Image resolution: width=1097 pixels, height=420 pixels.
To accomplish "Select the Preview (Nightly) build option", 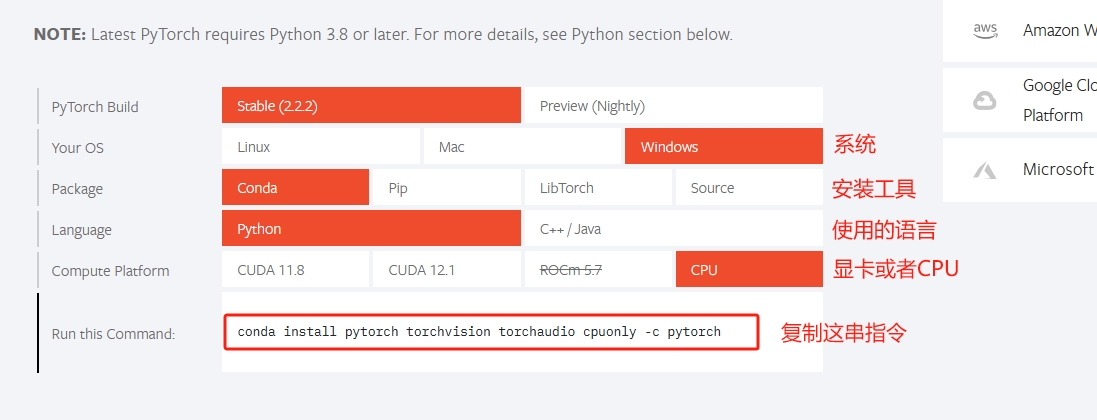I will pos(674,105).
